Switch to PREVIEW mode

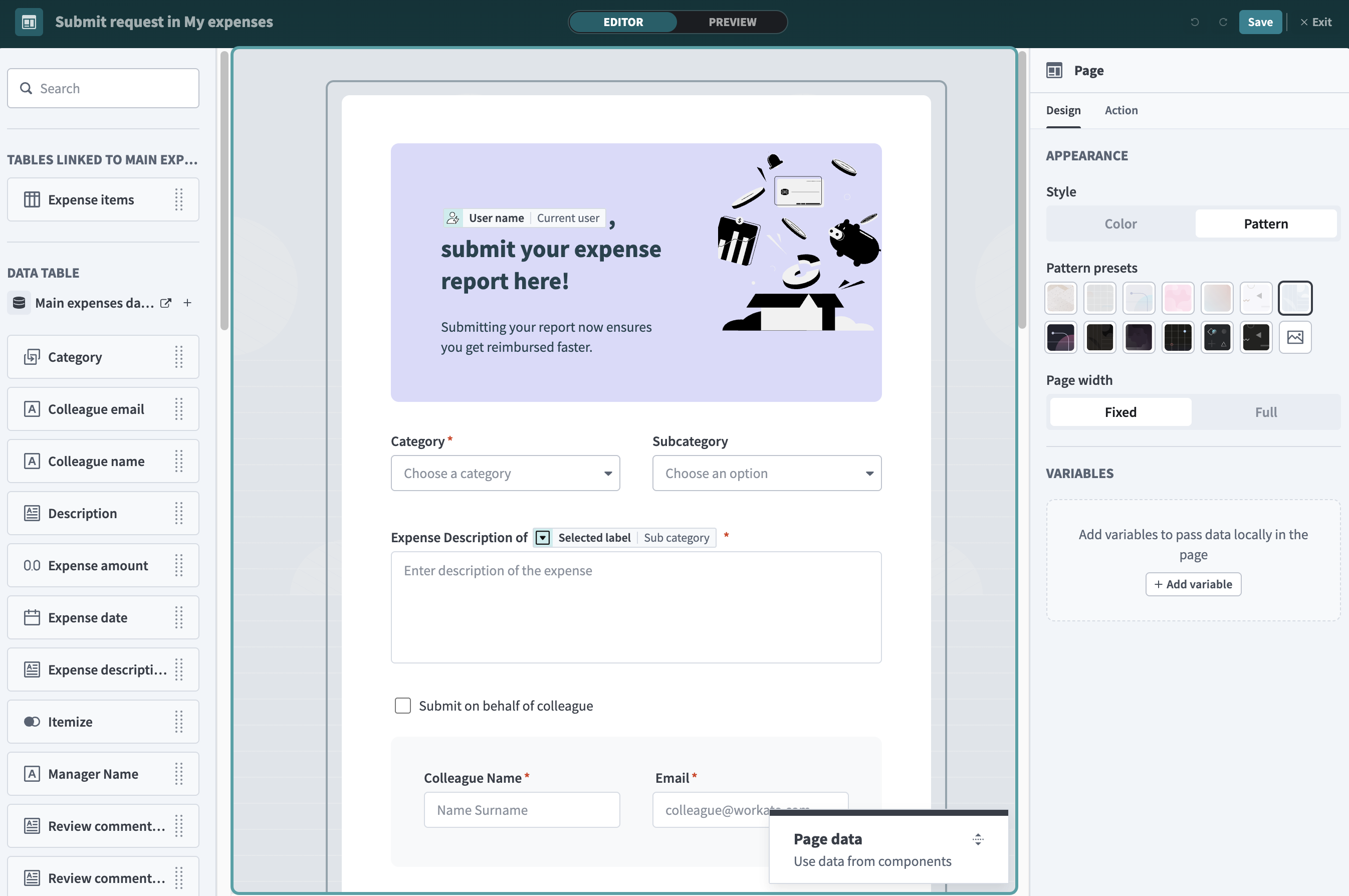[732, 22]
